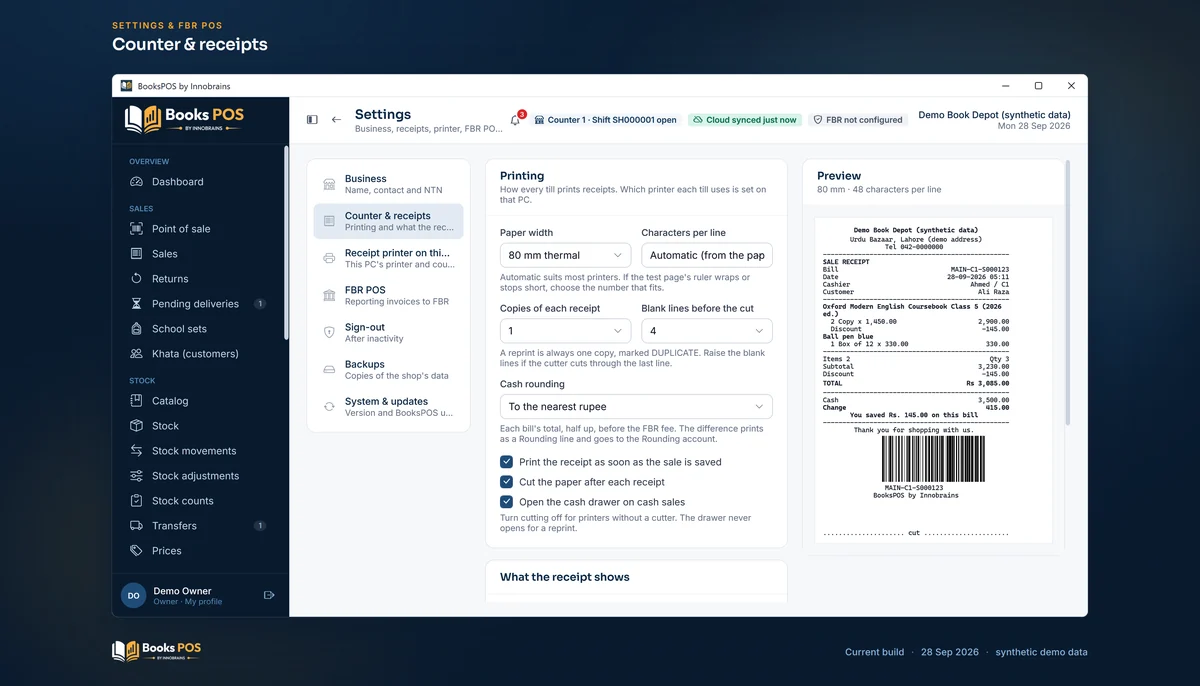Open Transfers truck icon

136,526
